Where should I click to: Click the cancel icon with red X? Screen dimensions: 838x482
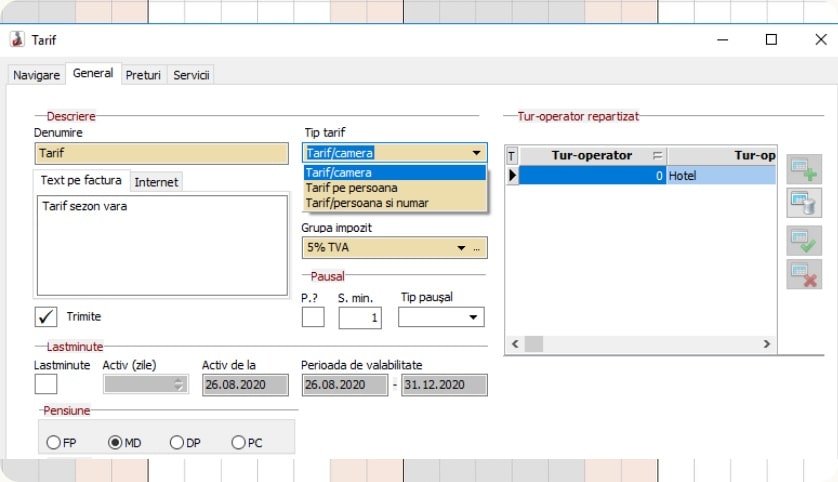tap(804, 275)
